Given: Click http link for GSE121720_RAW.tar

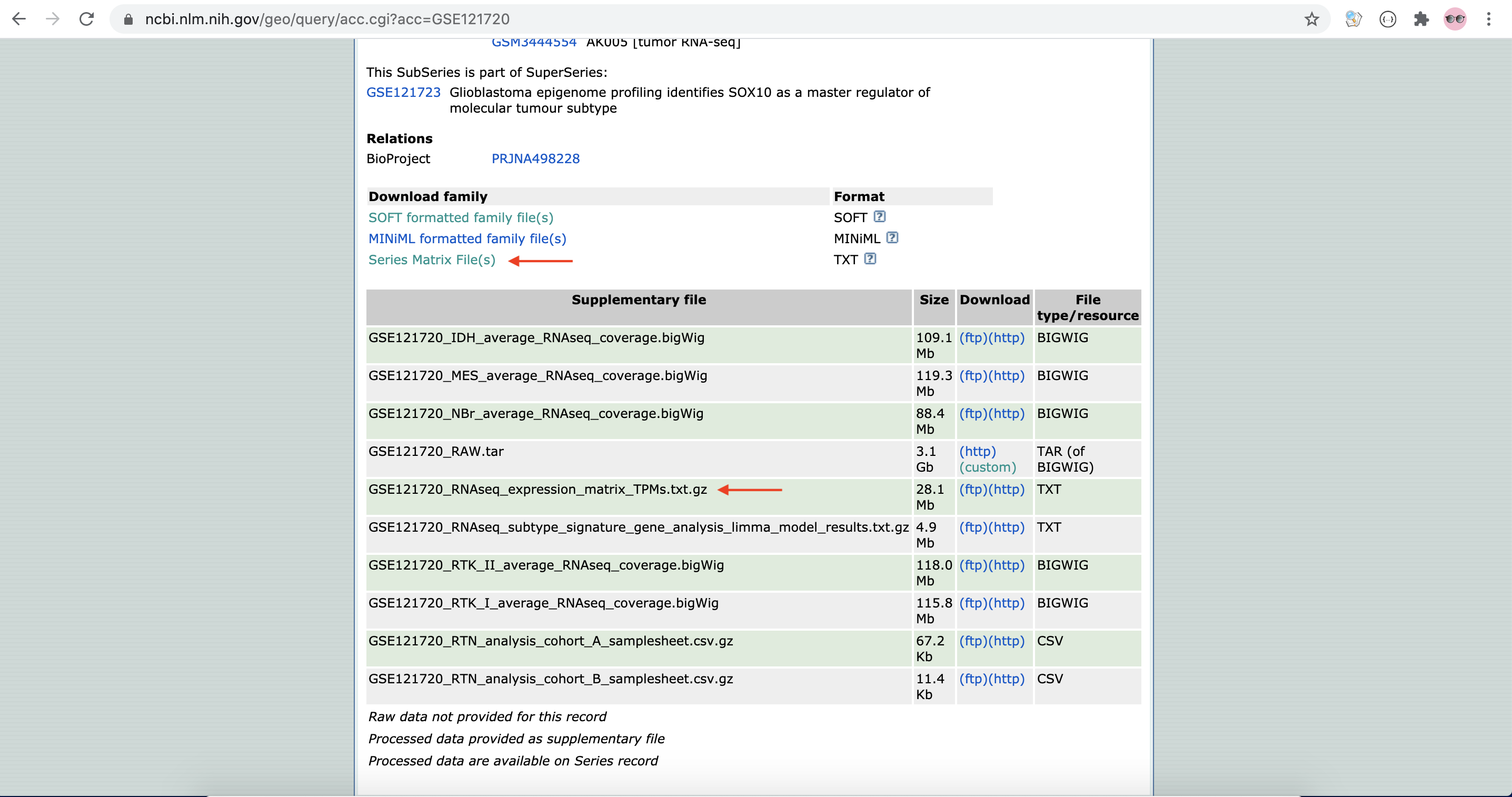Looking at the screenshot, I should point(977,451).
